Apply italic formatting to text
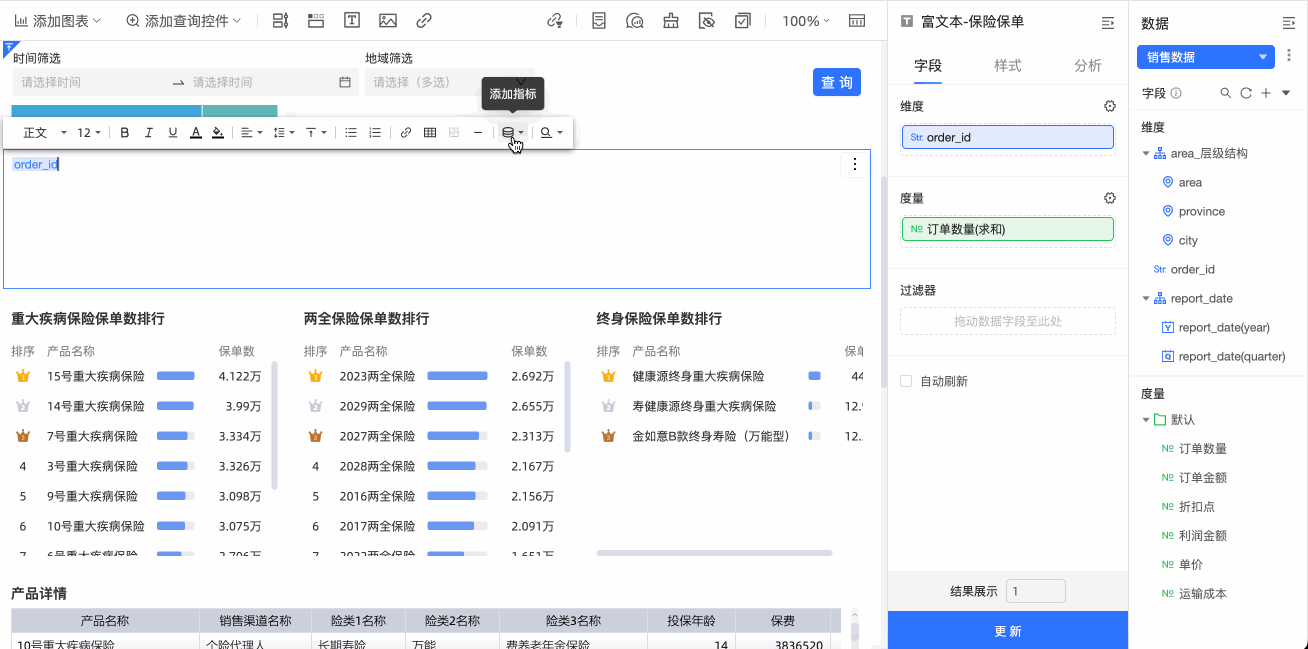This screenshot has width=1308, height=649. (149, 132)
